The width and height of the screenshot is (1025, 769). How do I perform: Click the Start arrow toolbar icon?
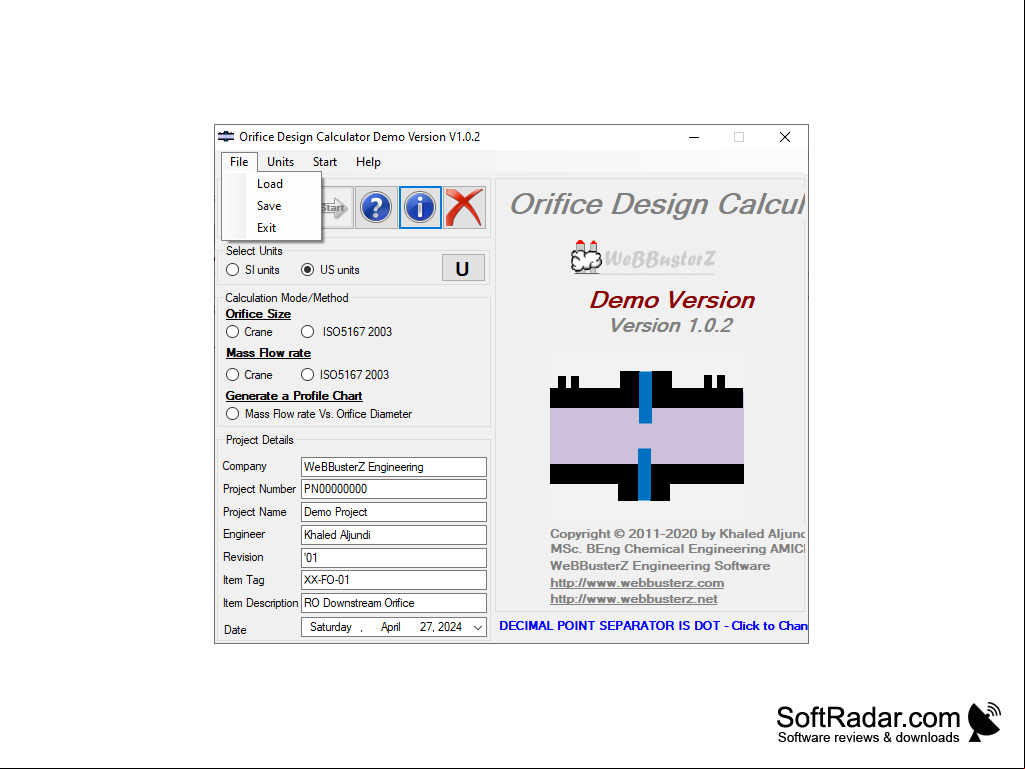point(336,207)
